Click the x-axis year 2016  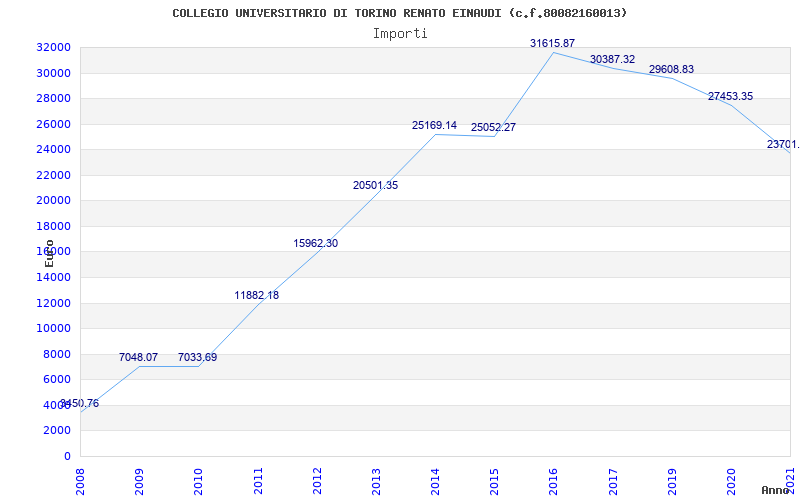point(554,482)
